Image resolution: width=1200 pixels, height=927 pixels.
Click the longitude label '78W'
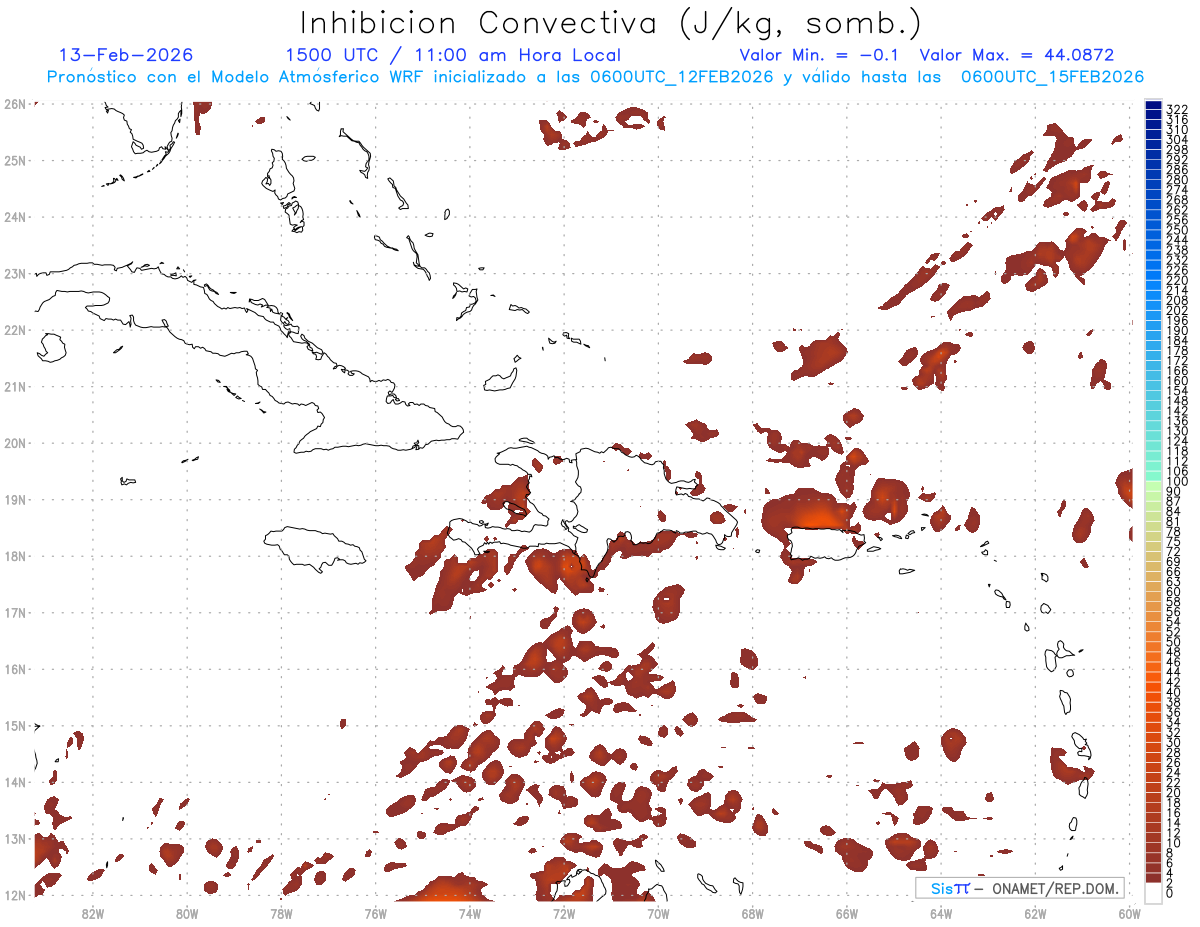click(x=281, y=912)
